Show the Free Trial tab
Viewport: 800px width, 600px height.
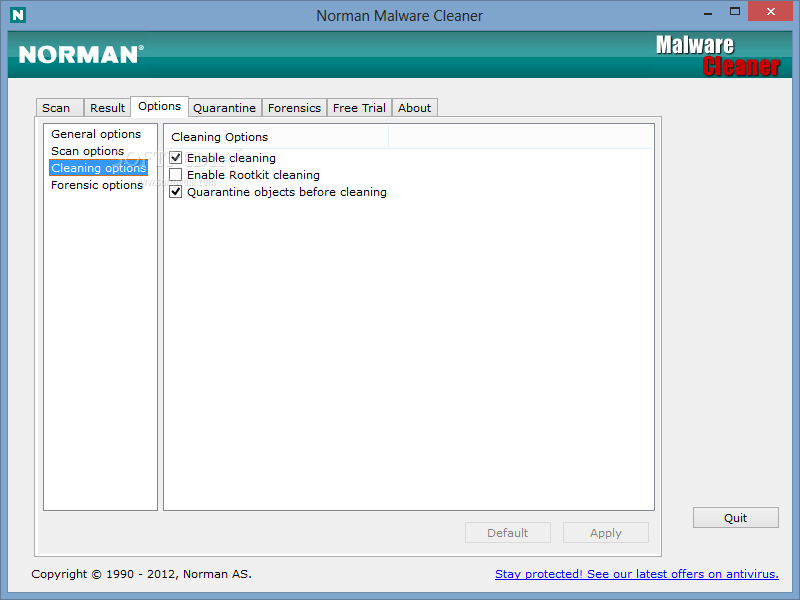[x=359, y=108]
